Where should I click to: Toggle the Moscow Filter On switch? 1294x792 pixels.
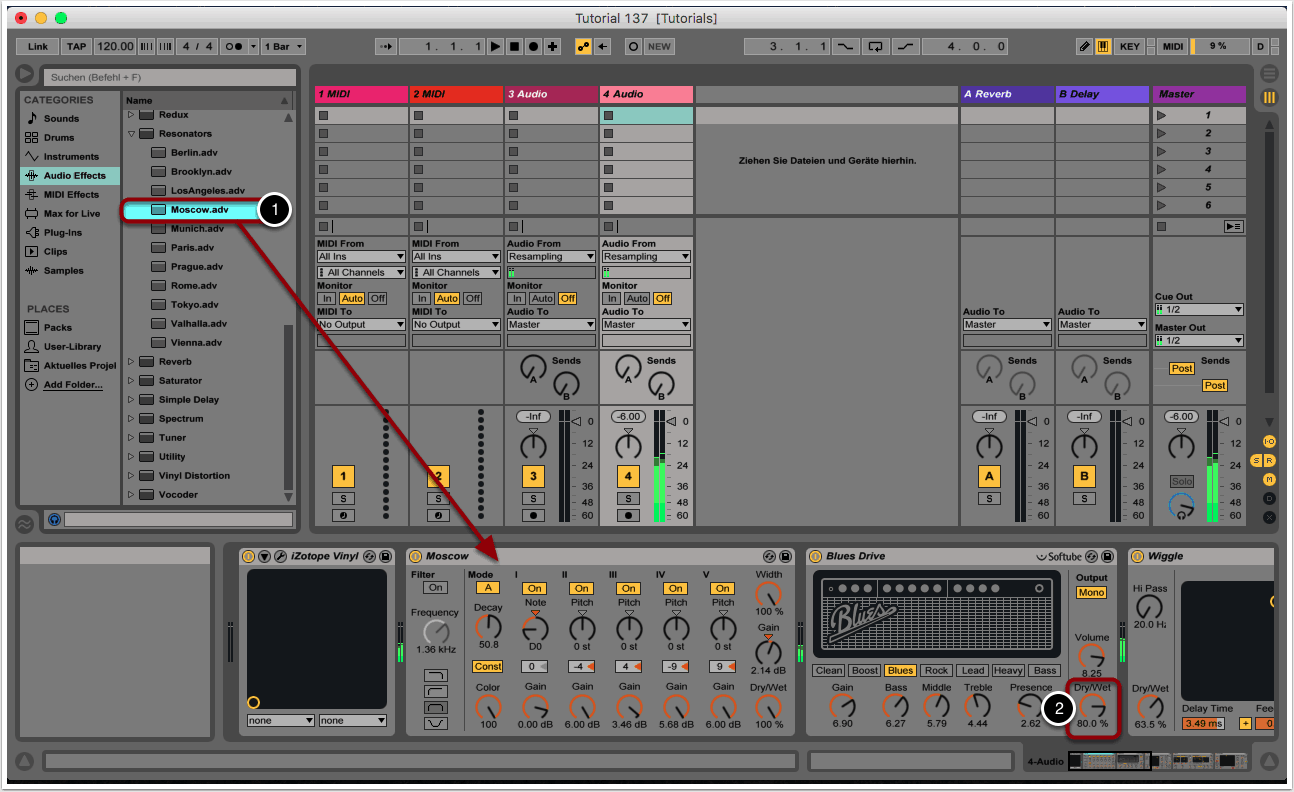click(435, 588)
